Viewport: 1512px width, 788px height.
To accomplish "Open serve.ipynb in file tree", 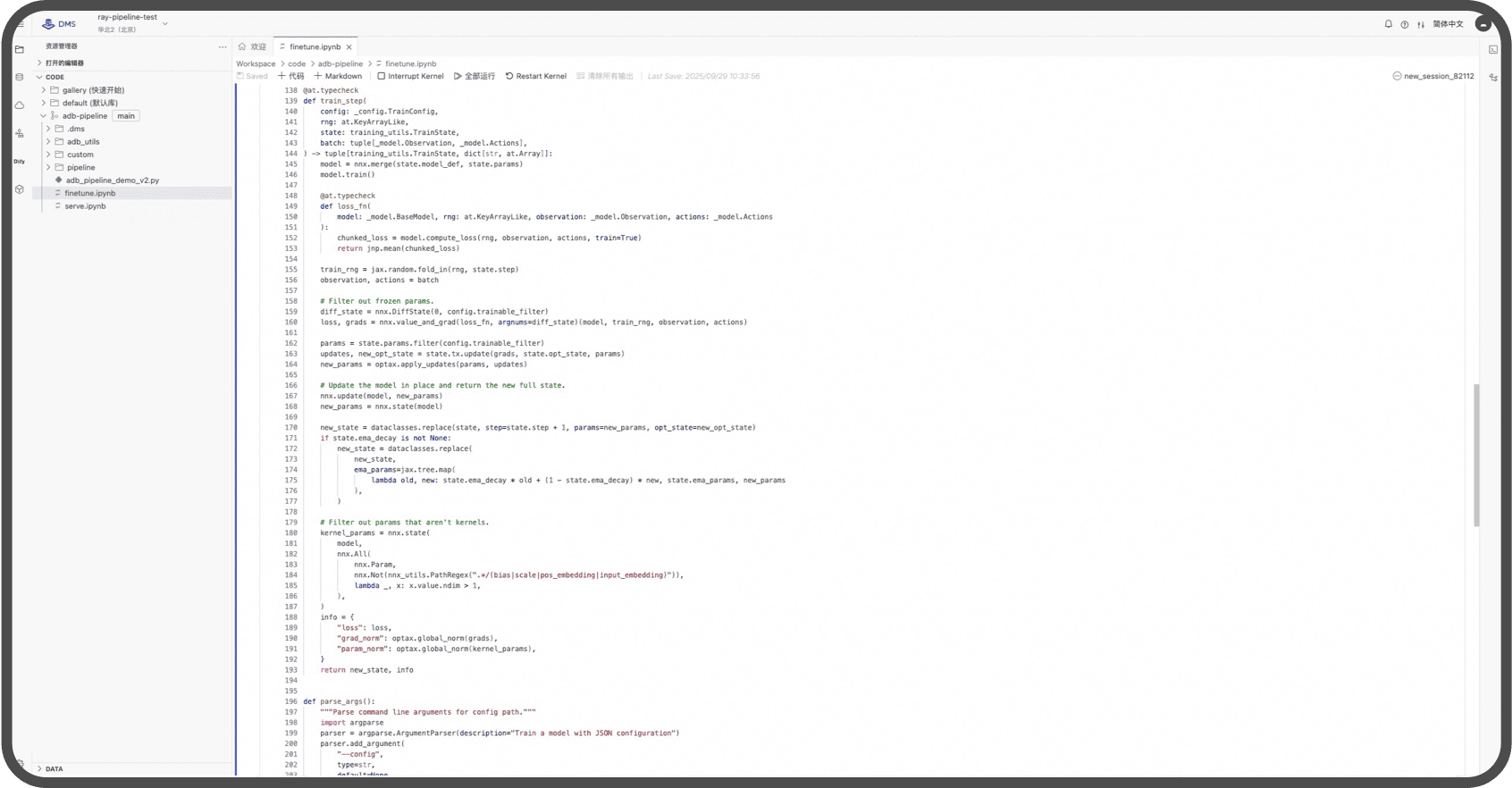I will coord(85,206).
